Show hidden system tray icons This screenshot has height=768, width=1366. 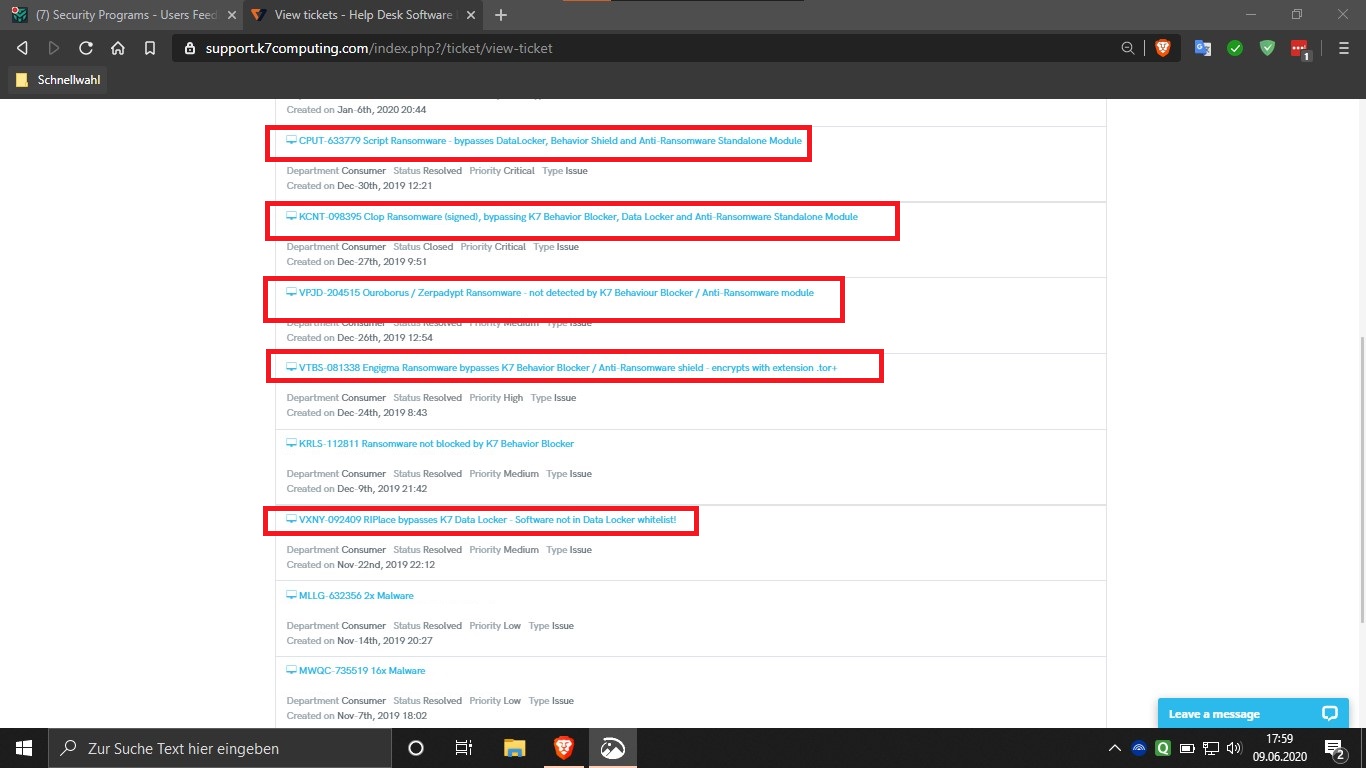[x=1115, y=748]
